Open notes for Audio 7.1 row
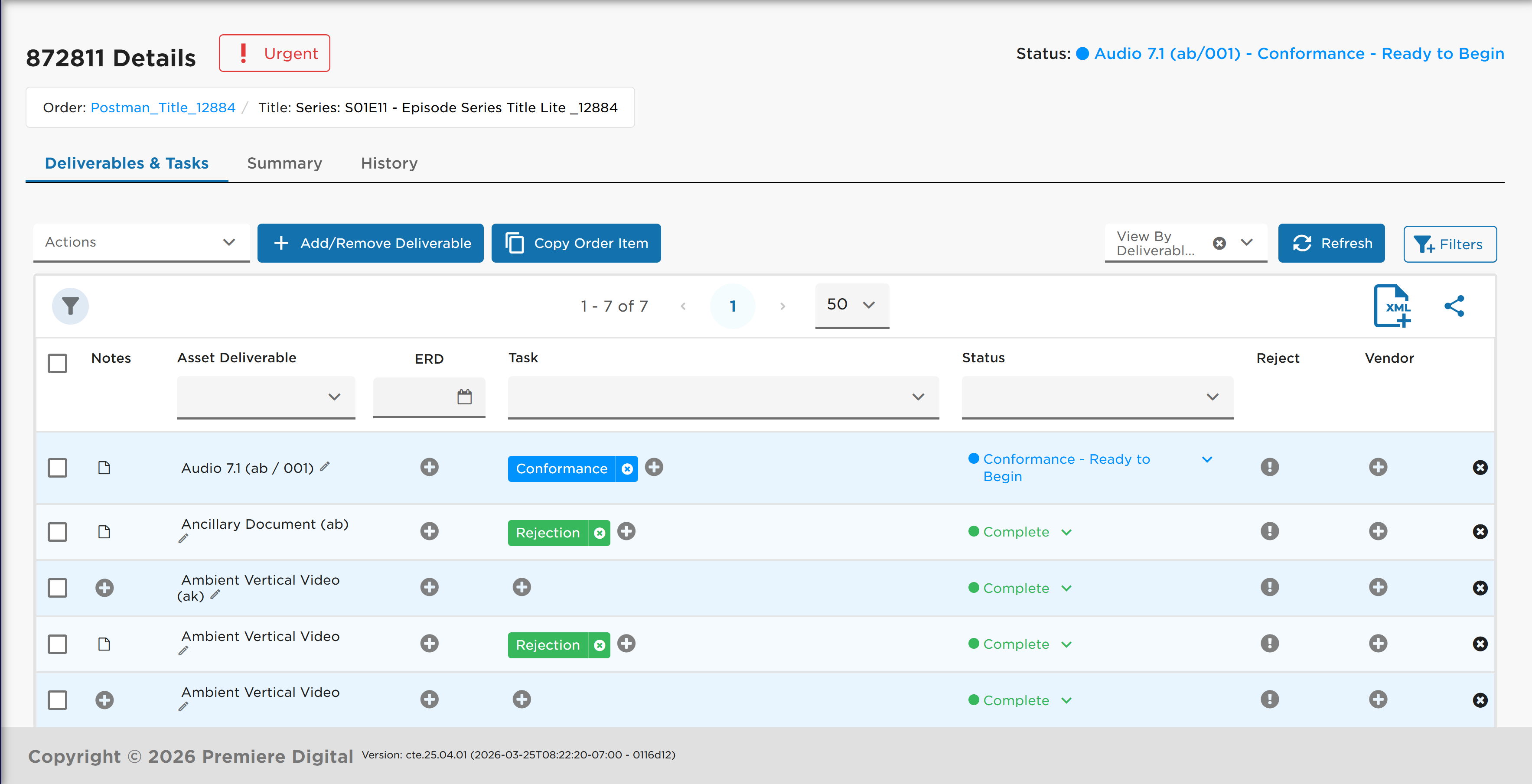 [x=104, y=468]
